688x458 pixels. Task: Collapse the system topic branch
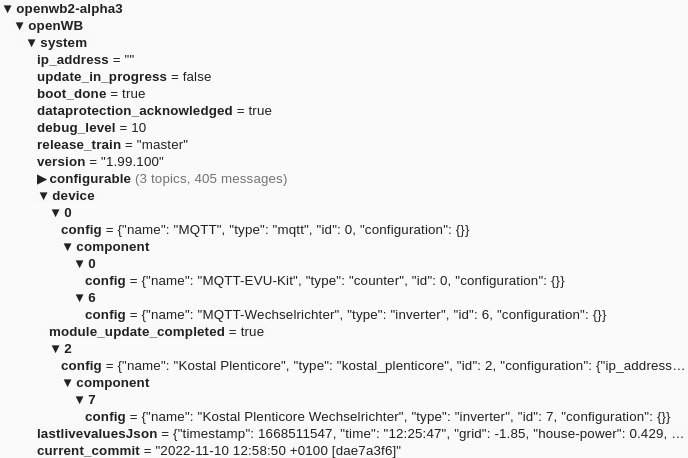tap(32, 43)
